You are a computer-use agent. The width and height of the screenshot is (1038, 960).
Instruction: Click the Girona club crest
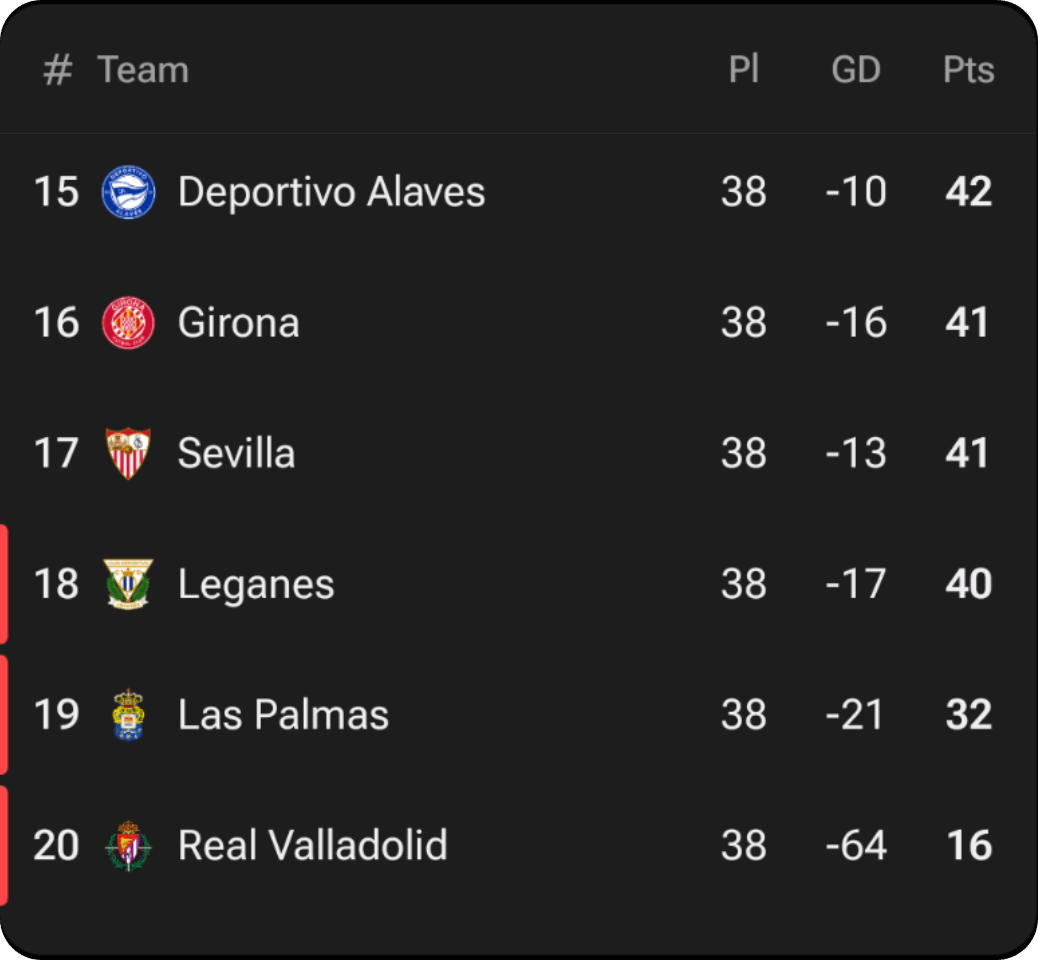(129, 323)
